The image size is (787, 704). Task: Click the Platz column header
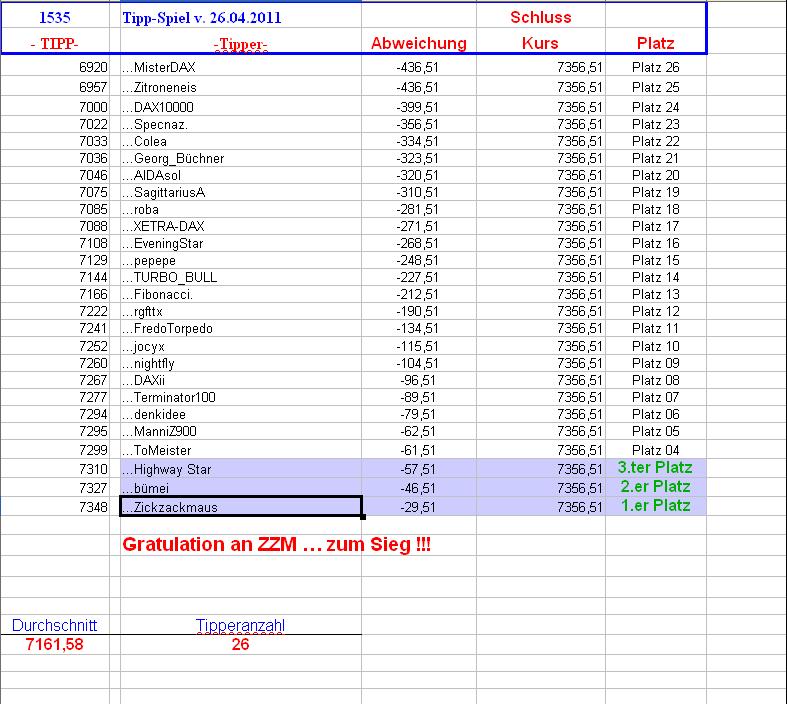(655, 43)
